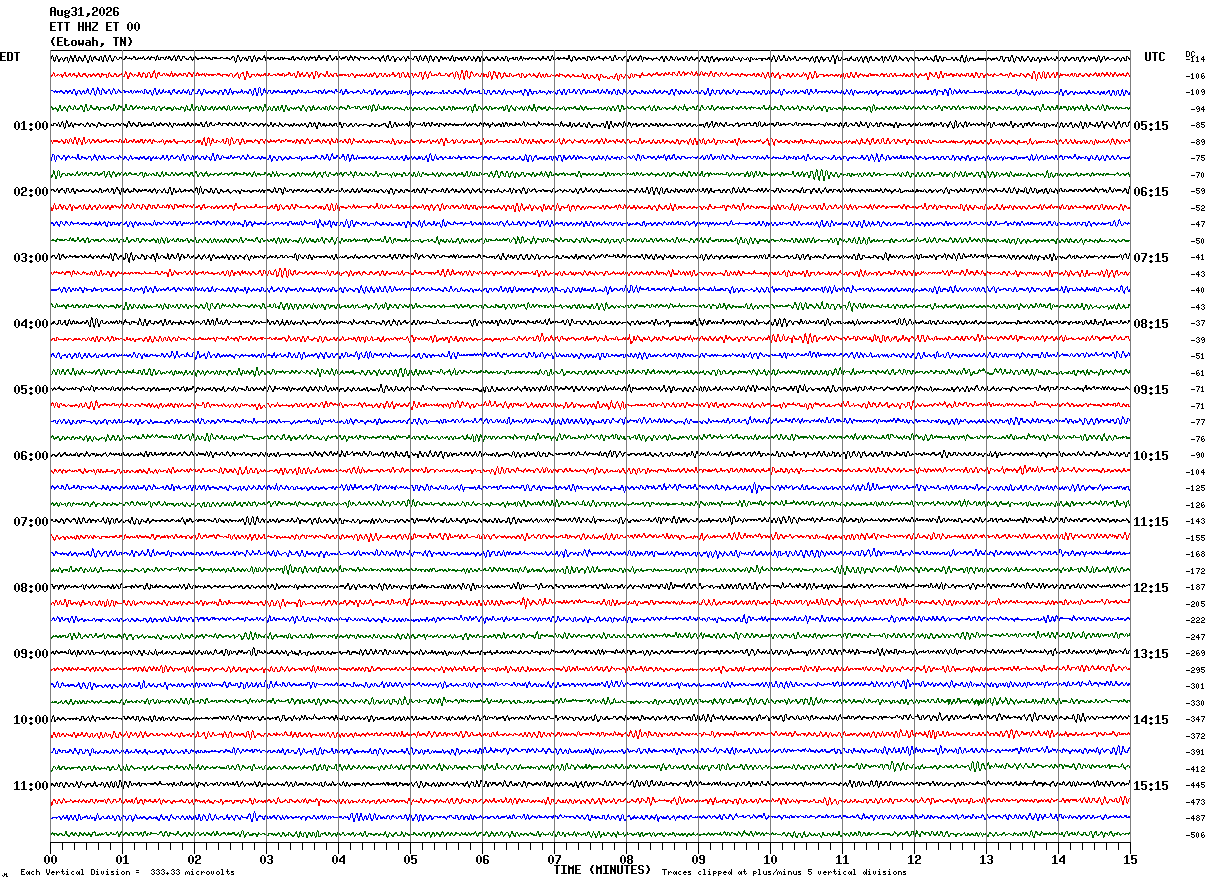Click minute 00 on the time axis
This screenshot has width=1210, height=886.
click(x=50, y=859)
